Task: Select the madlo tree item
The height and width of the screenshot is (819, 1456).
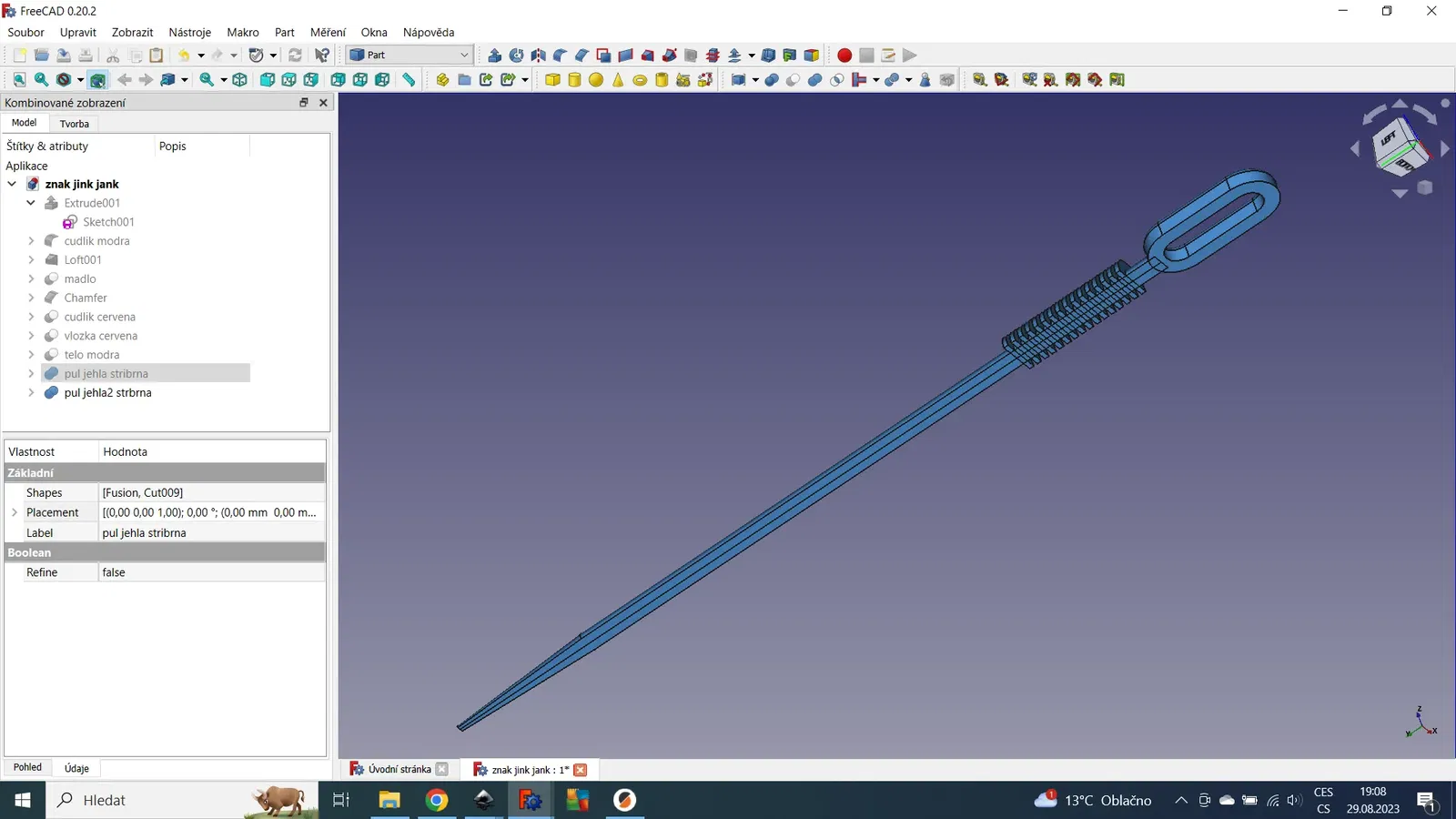Action: point(80,279)
